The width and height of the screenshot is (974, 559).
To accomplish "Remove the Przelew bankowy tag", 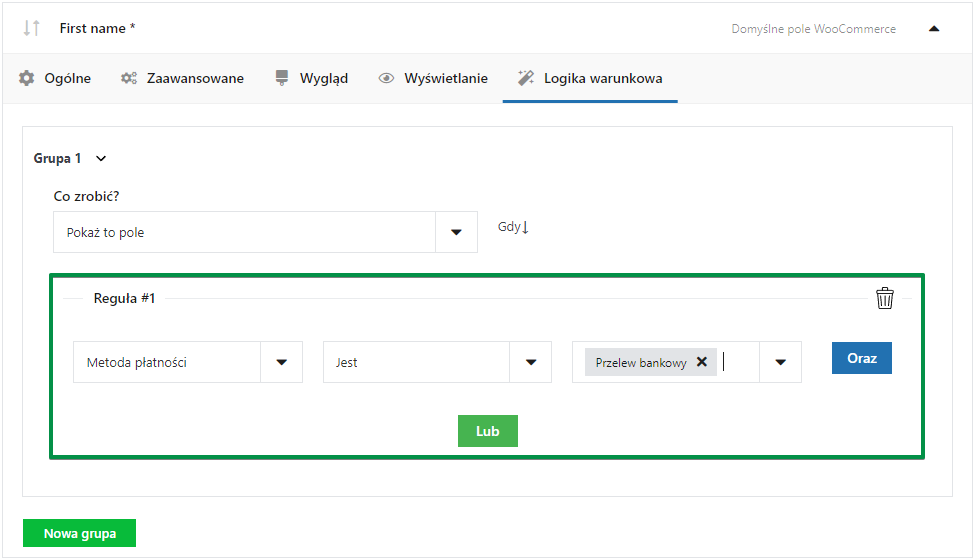I will [702, 361].
